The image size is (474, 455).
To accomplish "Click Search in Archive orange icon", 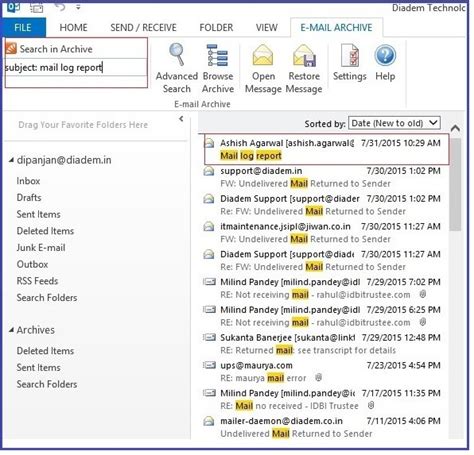I will (x=11, y=49).
